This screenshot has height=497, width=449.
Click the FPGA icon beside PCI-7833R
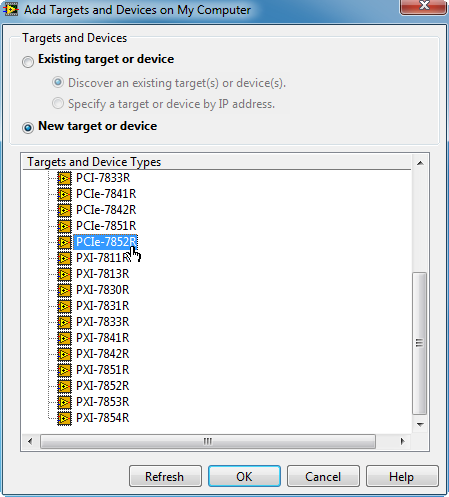tap(64, 178)
